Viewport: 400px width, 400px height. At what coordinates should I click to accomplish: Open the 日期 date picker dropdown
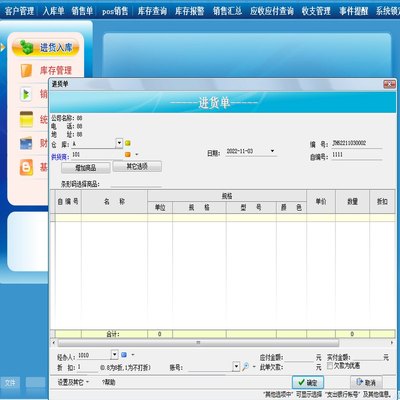pyautogui.click(x=272, y=151)
